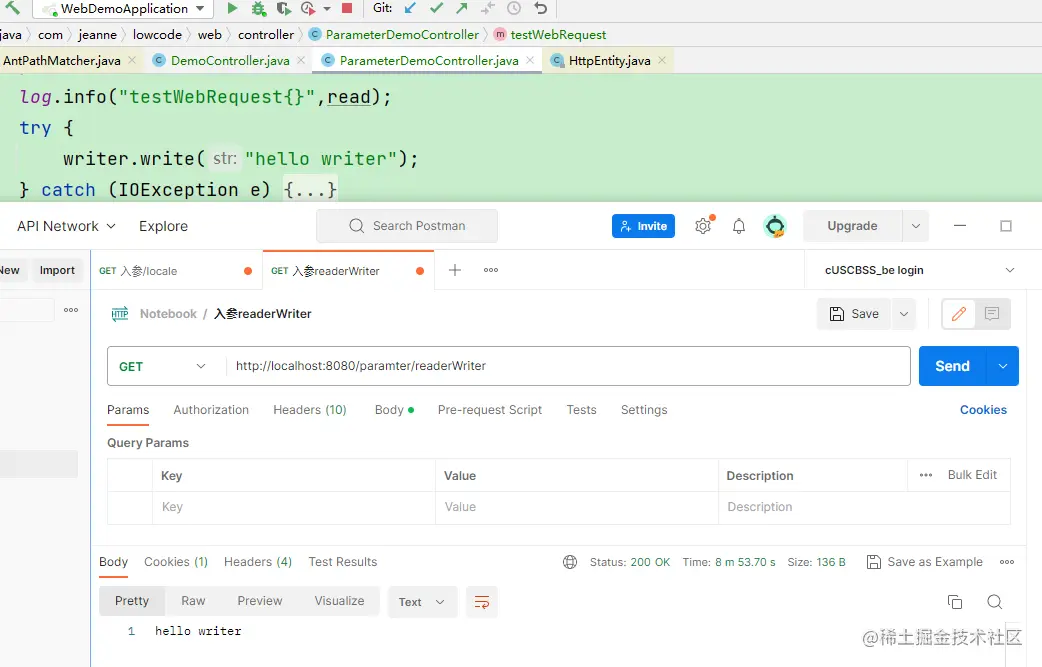Click the build hammer icon
The width and height of the screenshot is (1042, 667).
coord(13,8)
